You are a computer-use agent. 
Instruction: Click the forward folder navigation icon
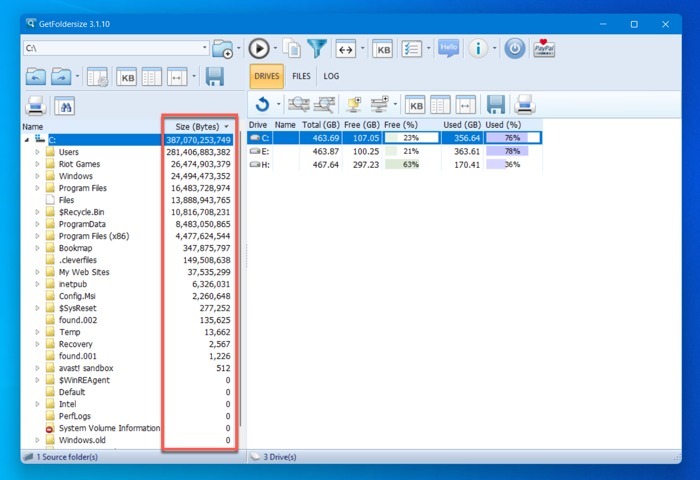click(61, 77)
